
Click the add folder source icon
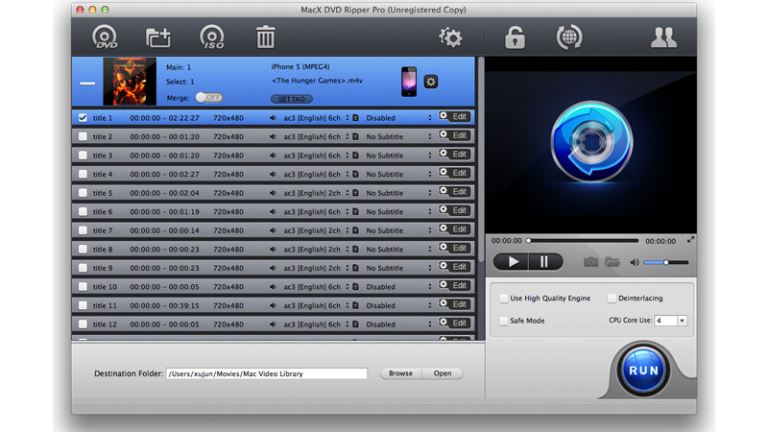(x=158, y=37)
